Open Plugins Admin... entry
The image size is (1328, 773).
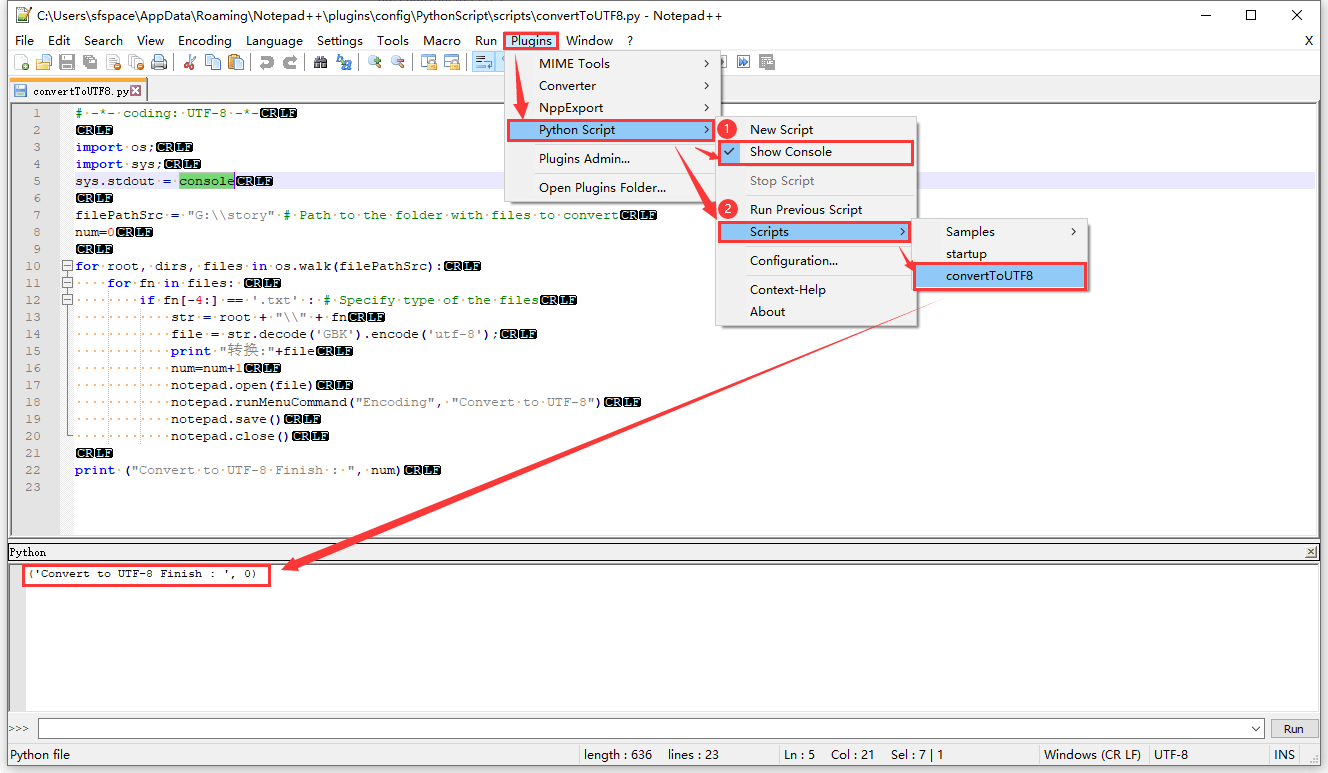[611, 158]
